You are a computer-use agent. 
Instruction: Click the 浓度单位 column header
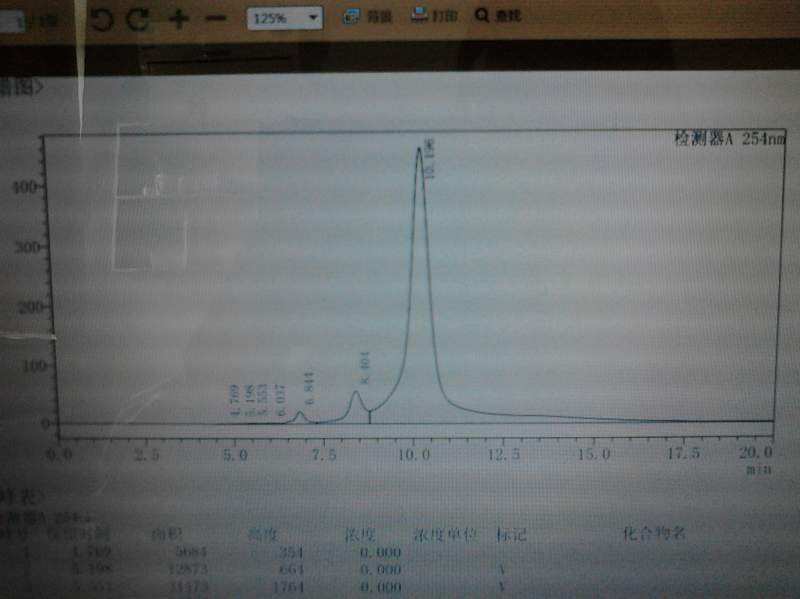pyautogui.click(x=445, y=535)
